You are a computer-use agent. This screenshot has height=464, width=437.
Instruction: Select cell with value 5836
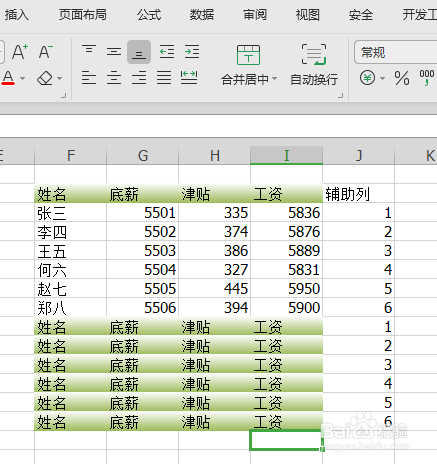(287, 213)
